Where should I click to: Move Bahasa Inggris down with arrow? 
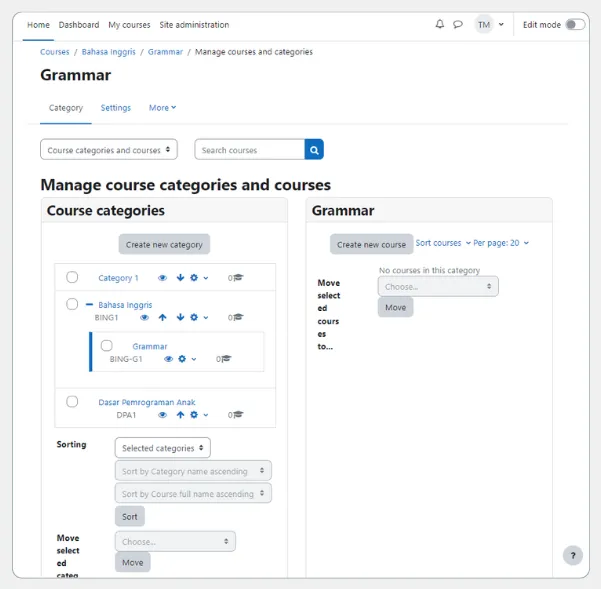(180, 317)
